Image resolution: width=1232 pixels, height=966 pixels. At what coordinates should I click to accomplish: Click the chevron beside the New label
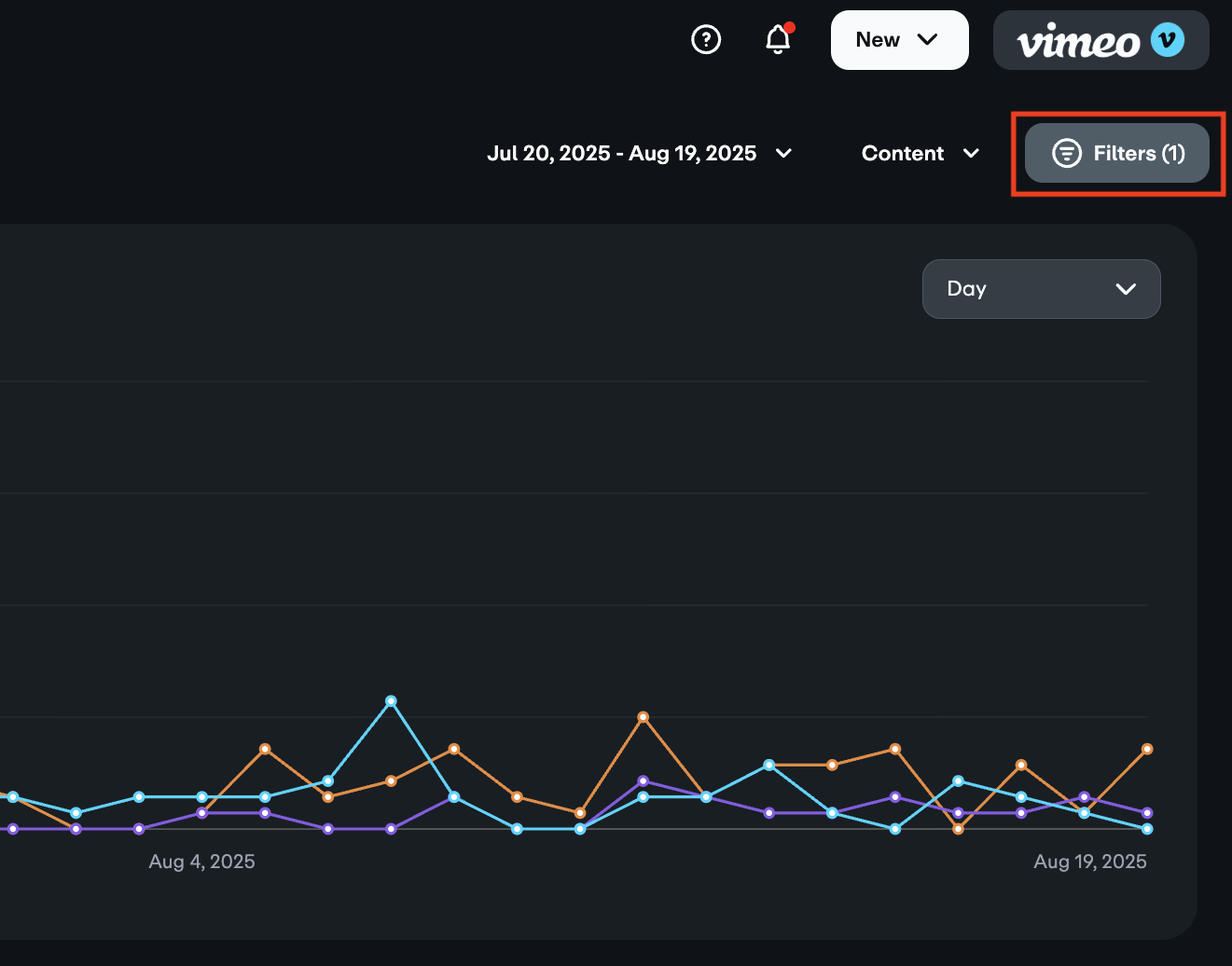(927, 40)
